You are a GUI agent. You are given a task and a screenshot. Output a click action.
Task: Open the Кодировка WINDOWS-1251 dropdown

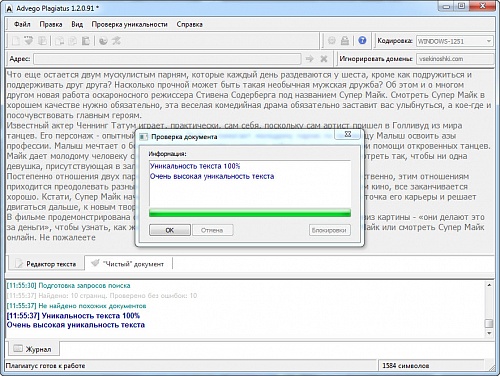(455, 41)
